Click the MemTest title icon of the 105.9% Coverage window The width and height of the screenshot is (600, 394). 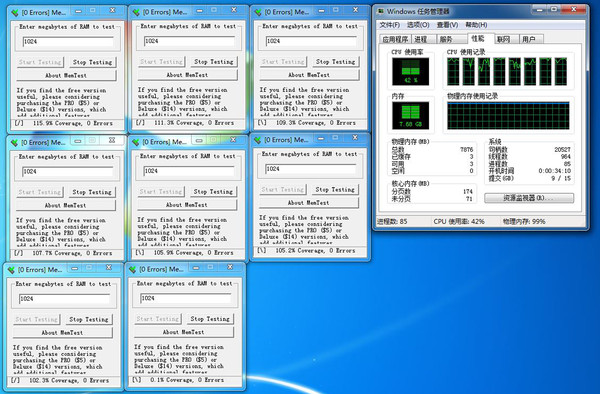point(136,142)
